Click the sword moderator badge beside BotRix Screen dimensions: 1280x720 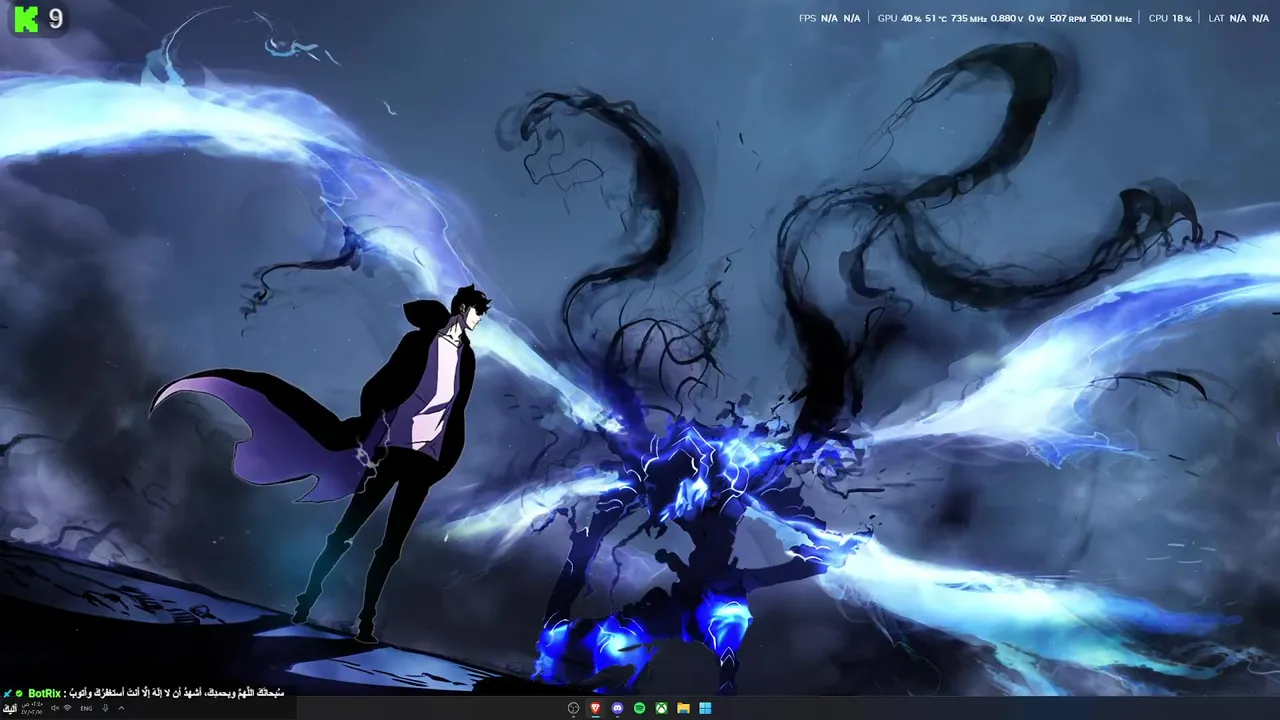click(x=7, y=693)
